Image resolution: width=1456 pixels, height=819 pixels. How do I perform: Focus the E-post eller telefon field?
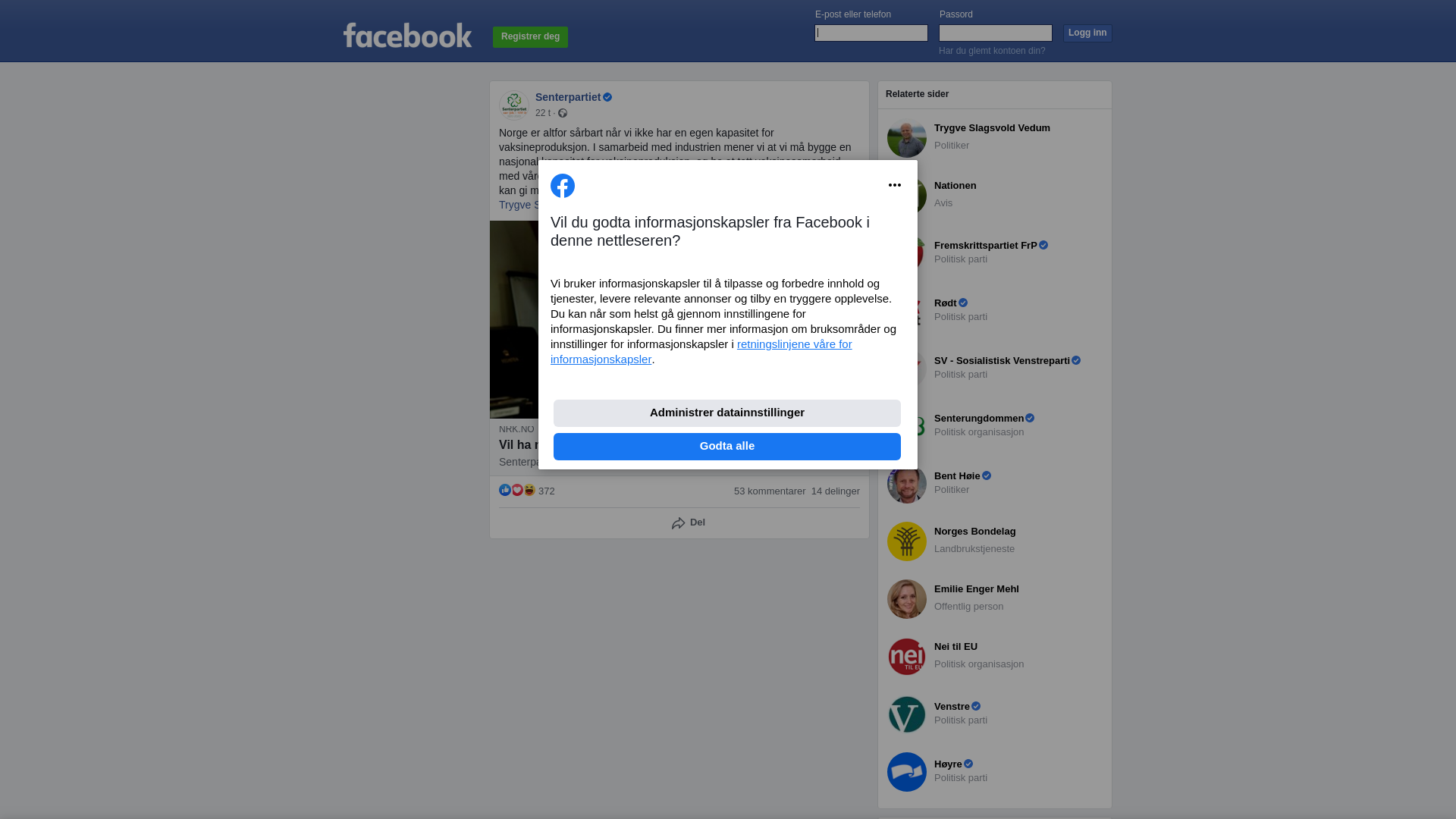[871, 33]
